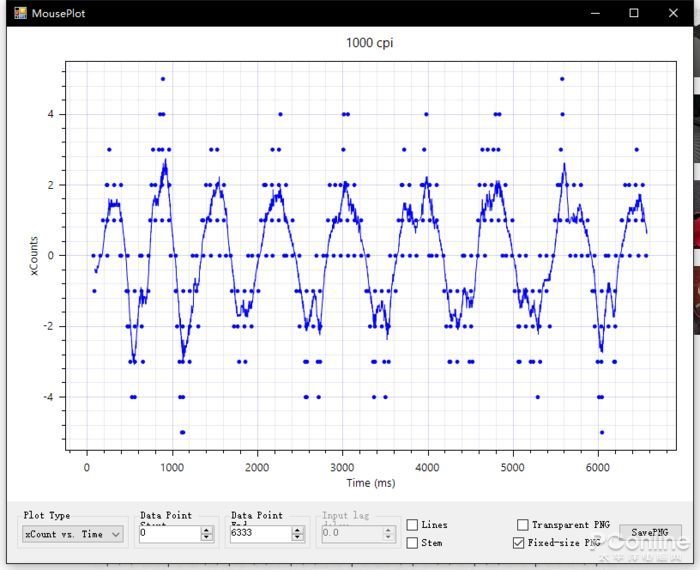Decrease Data Point End with down arrow

(297, 537)
